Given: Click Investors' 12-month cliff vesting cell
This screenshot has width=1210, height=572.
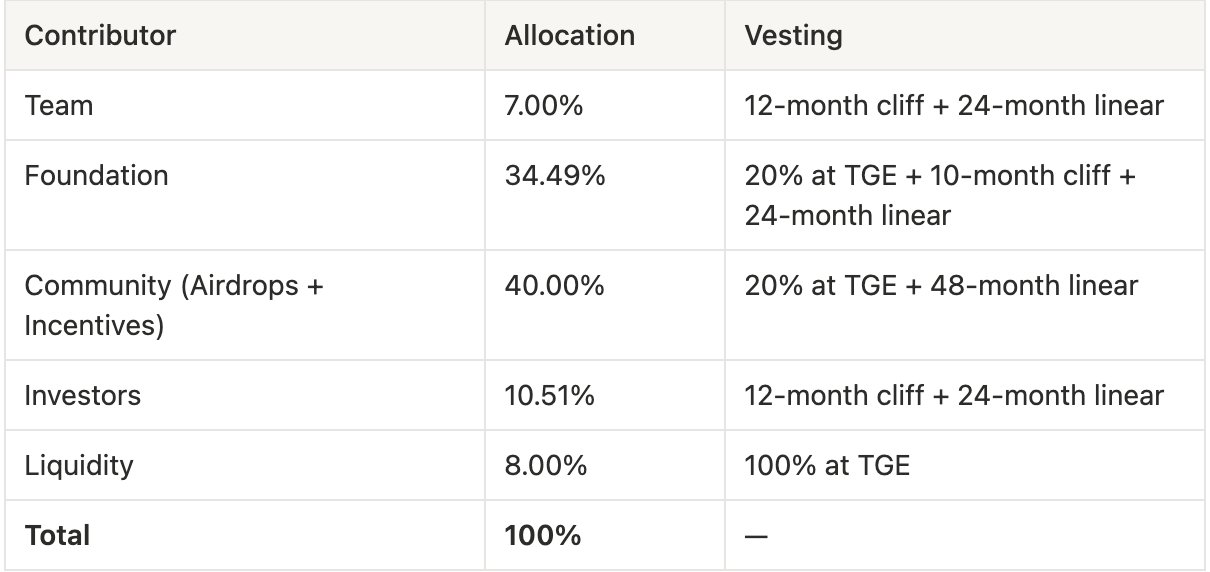Looking at the screenshot, I should 953,396.
